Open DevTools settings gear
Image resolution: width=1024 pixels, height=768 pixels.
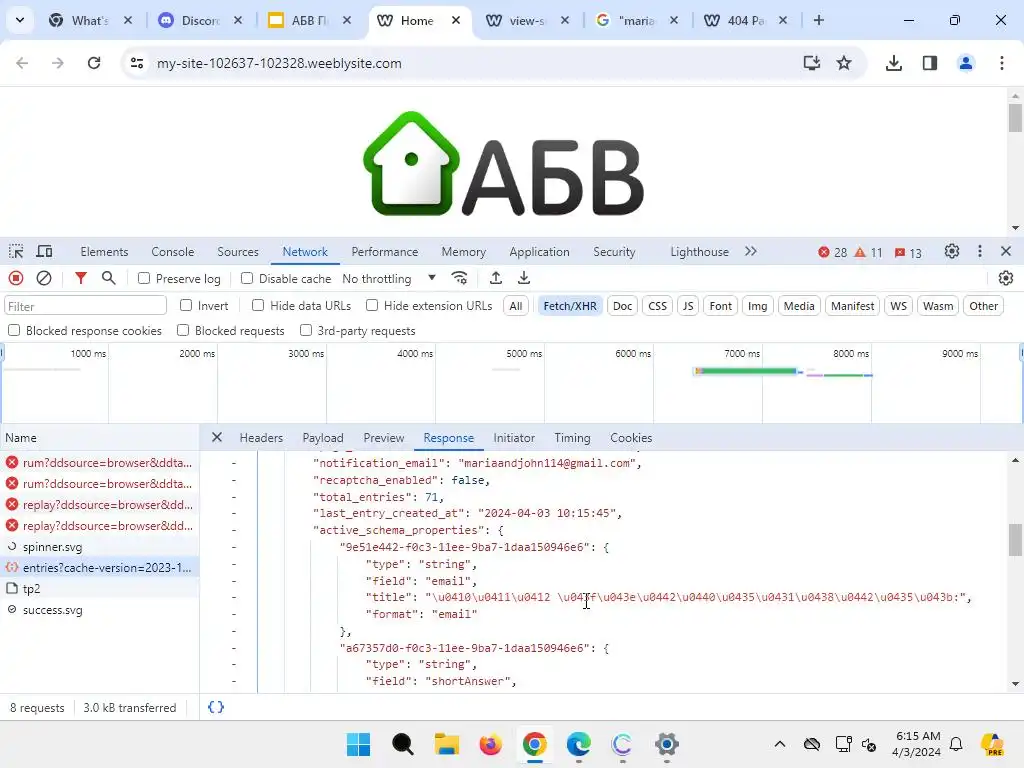952,251
